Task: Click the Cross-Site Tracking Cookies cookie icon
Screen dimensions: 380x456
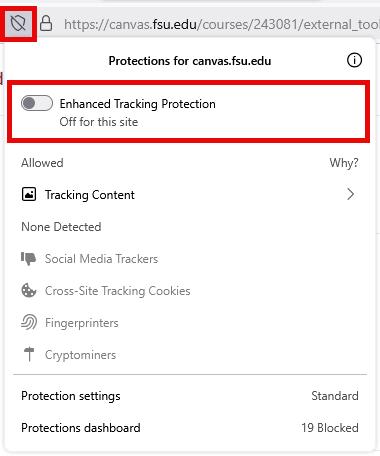Action: (29, 290)
